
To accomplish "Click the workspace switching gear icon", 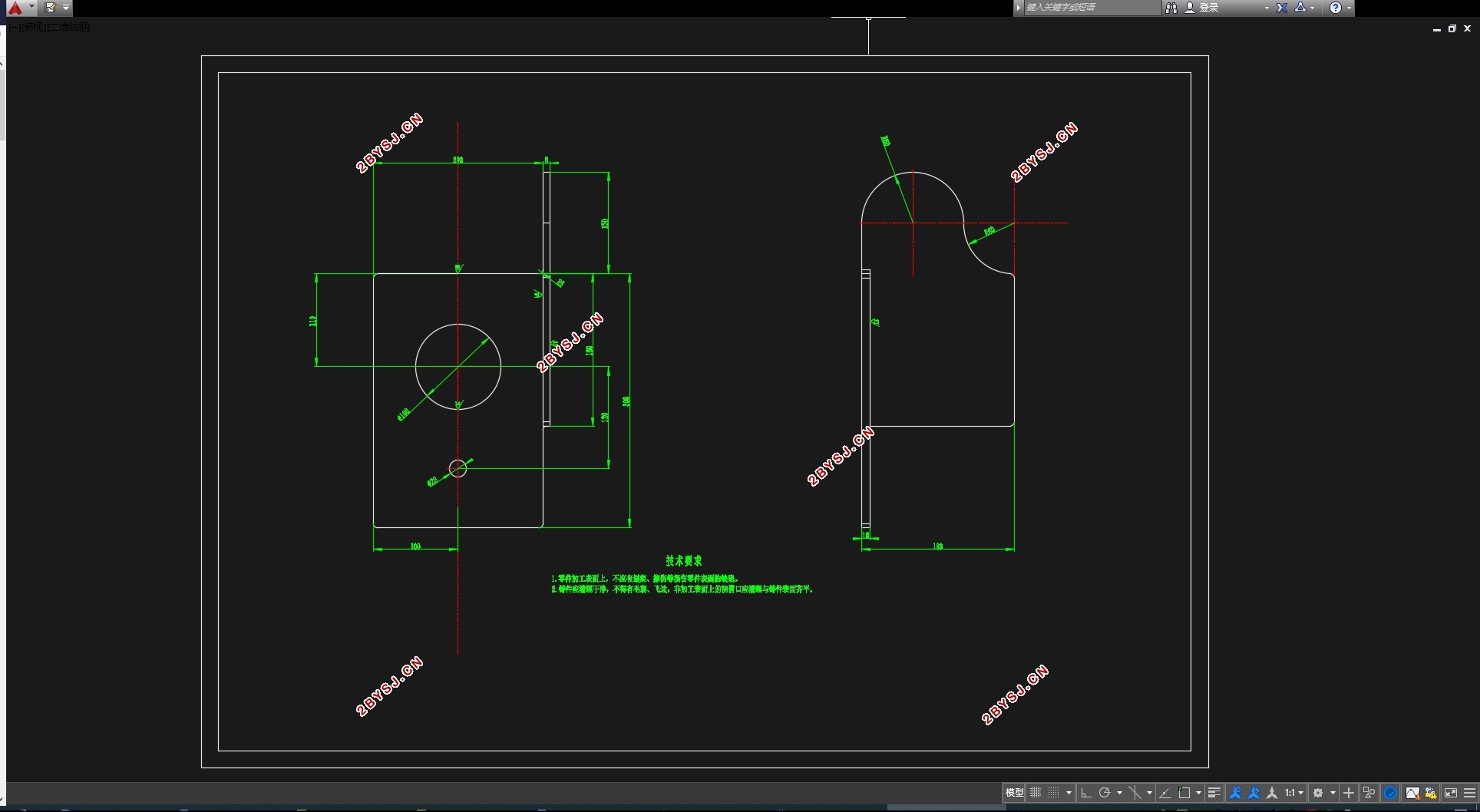I will tap(1318, 793).
